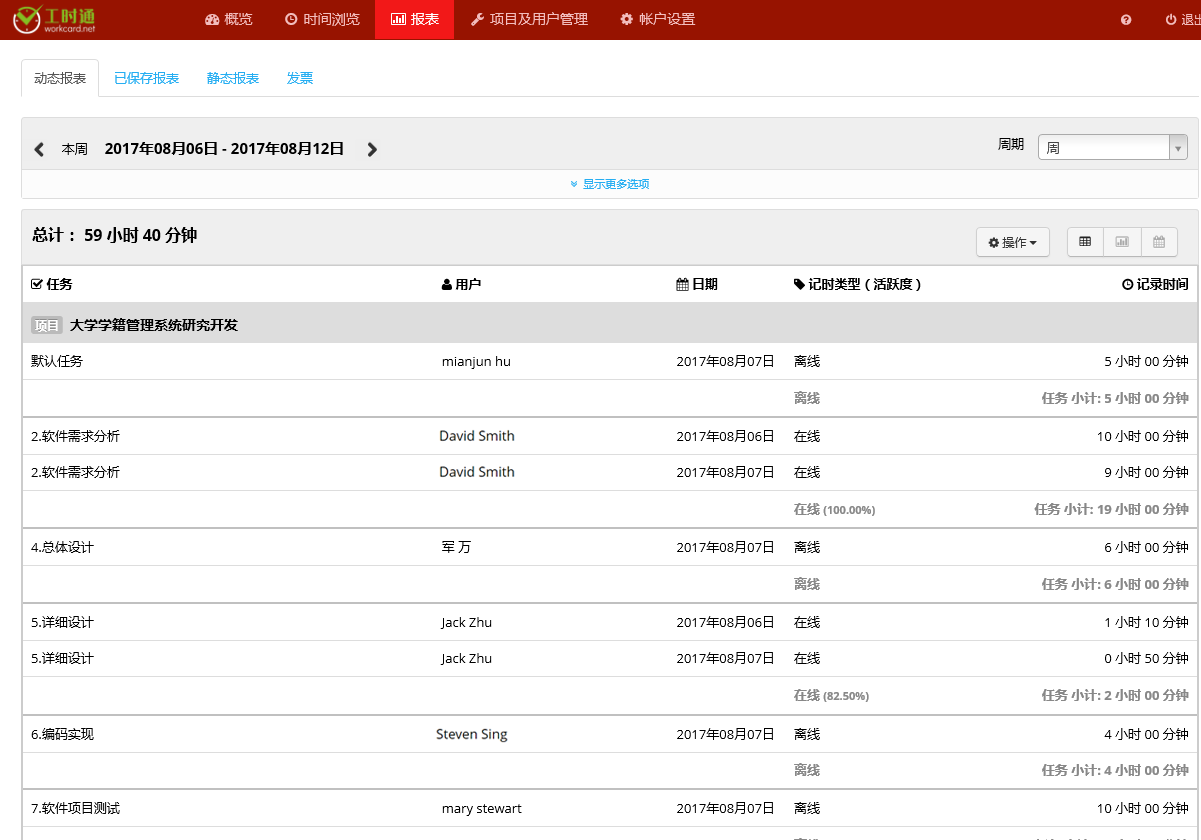Click the 记录时间 column header
1201x840 pixels.
click(1155, 285)
